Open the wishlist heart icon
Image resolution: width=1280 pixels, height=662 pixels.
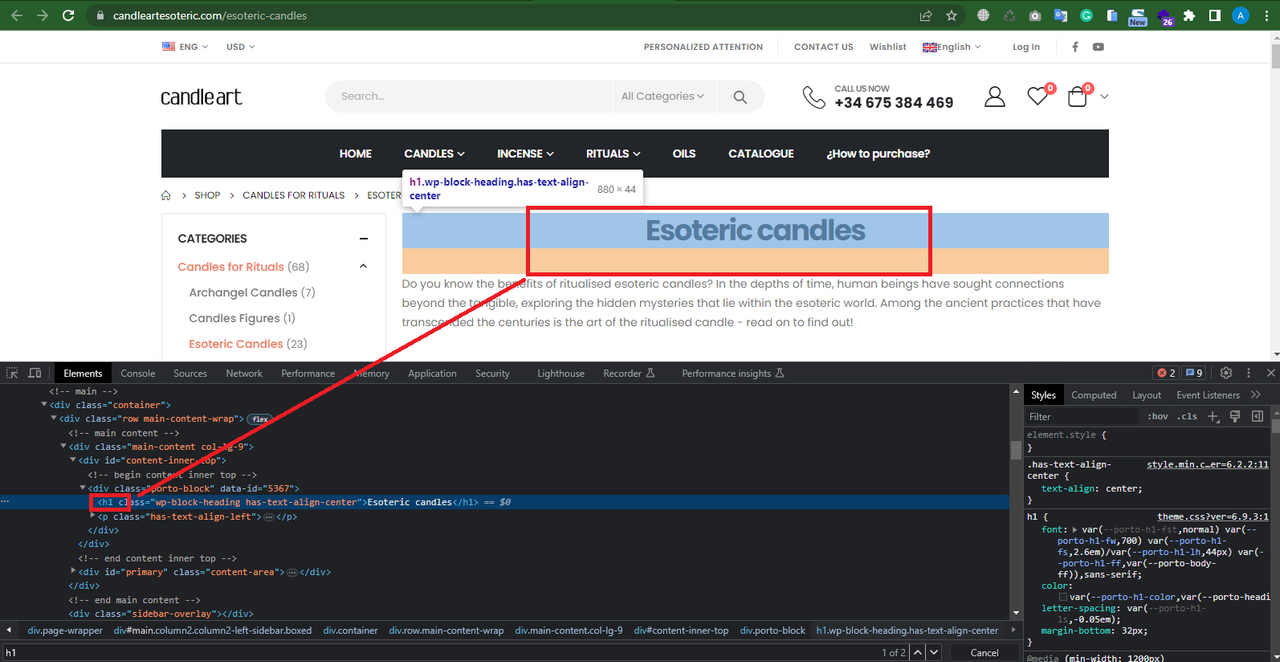coord(1038,97)
